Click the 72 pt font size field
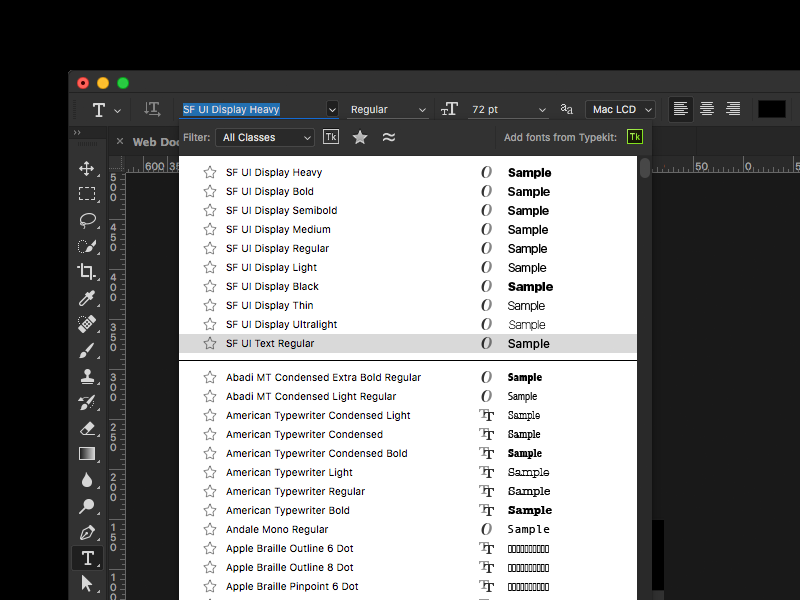The height and width of the screenshot is (600, 800). (x=503, y=110)
